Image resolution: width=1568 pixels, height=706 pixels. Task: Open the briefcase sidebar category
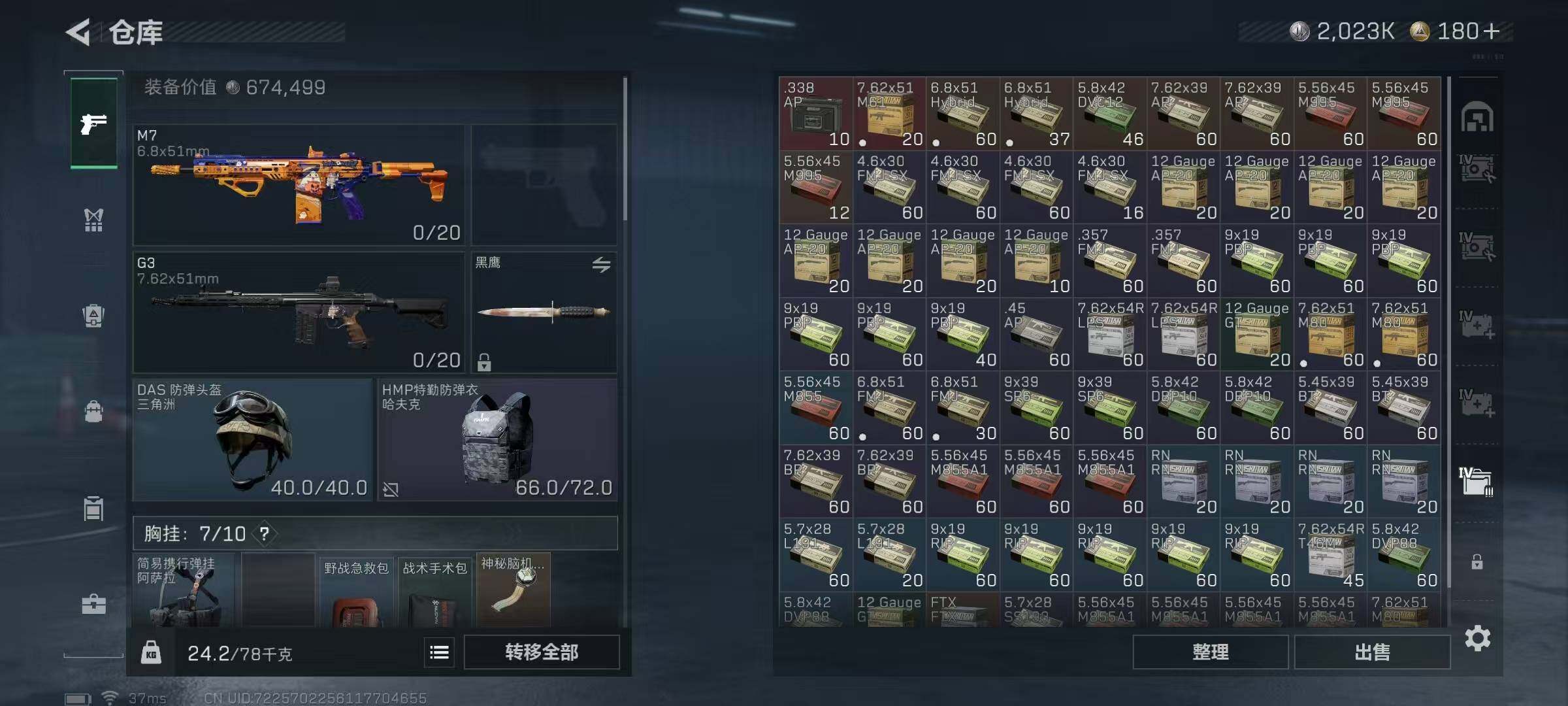click(x=93, y=604)
